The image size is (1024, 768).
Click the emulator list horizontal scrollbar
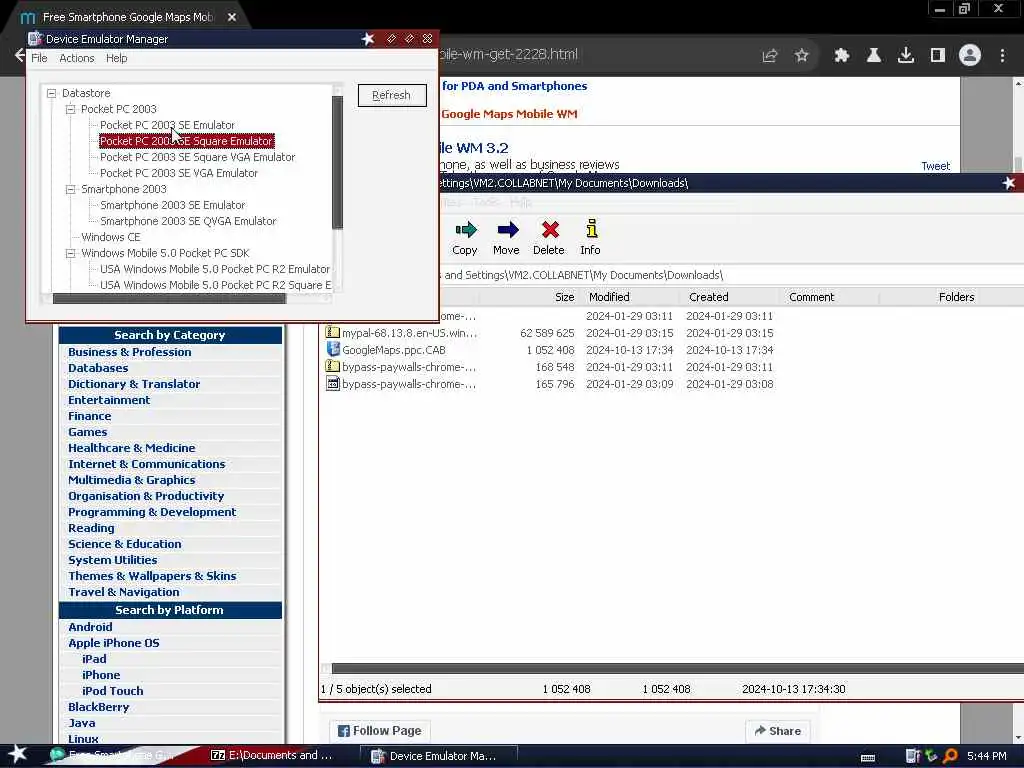[x=169, y=298]
